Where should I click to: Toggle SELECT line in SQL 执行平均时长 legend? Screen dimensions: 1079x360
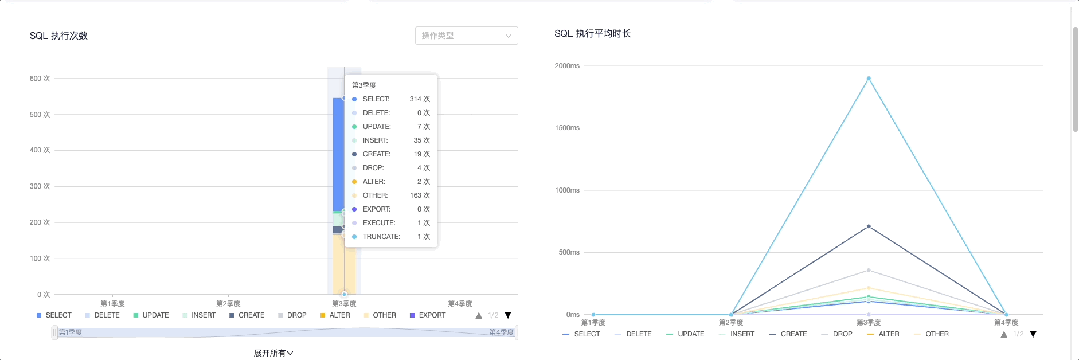pos(581,334)
